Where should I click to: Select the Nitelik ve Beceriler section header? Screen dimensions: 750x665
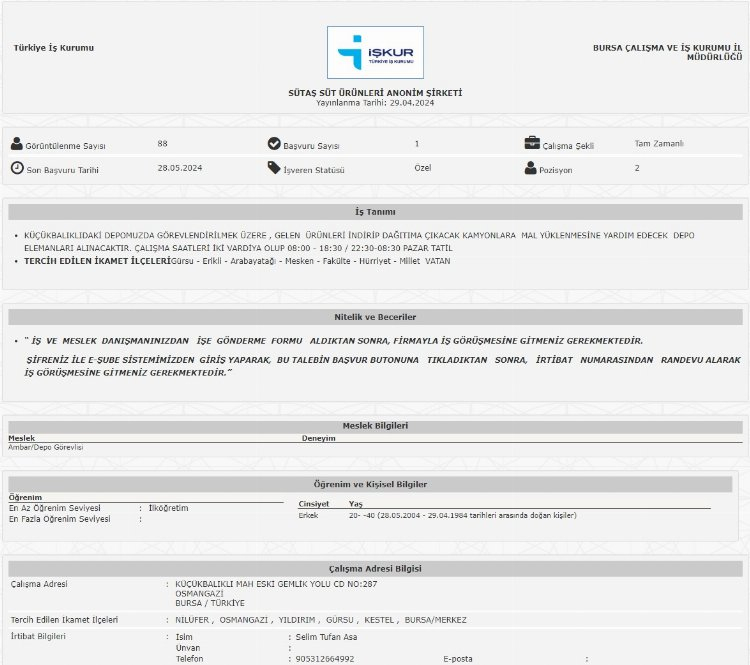pyautogui.click(x=375, y=317)
